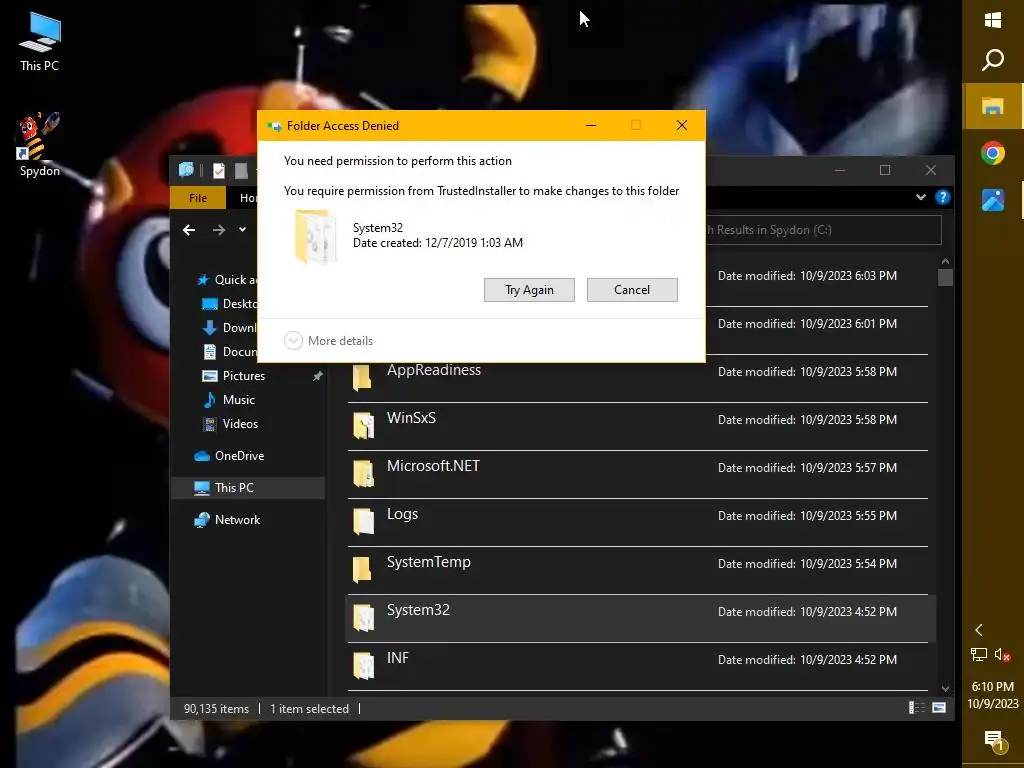
Task: Switch to details view in status bar
Action: click(x=917, y=708)
